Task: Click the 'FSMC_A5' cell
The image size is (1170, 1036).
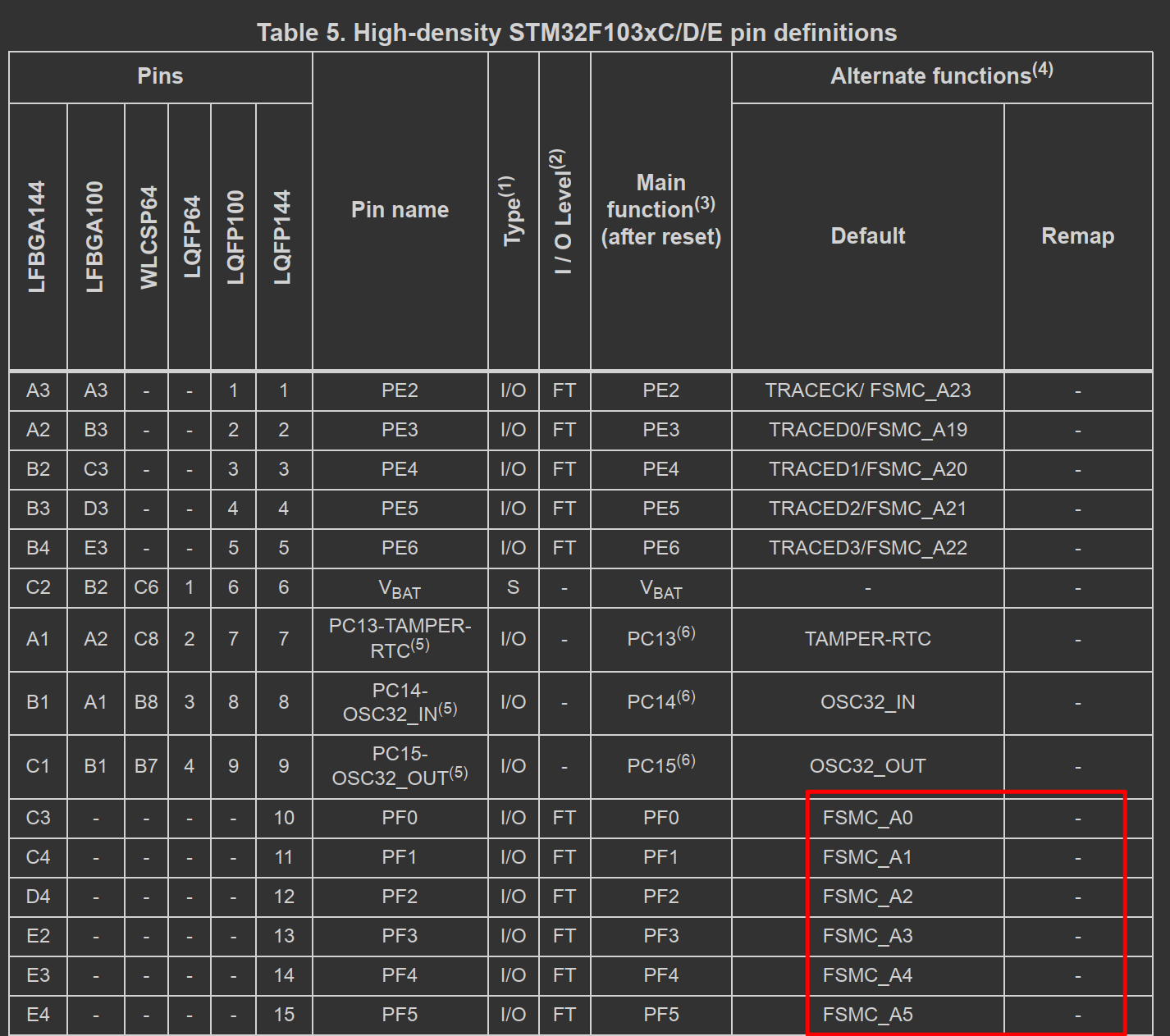Action: tap(868, 1015)
